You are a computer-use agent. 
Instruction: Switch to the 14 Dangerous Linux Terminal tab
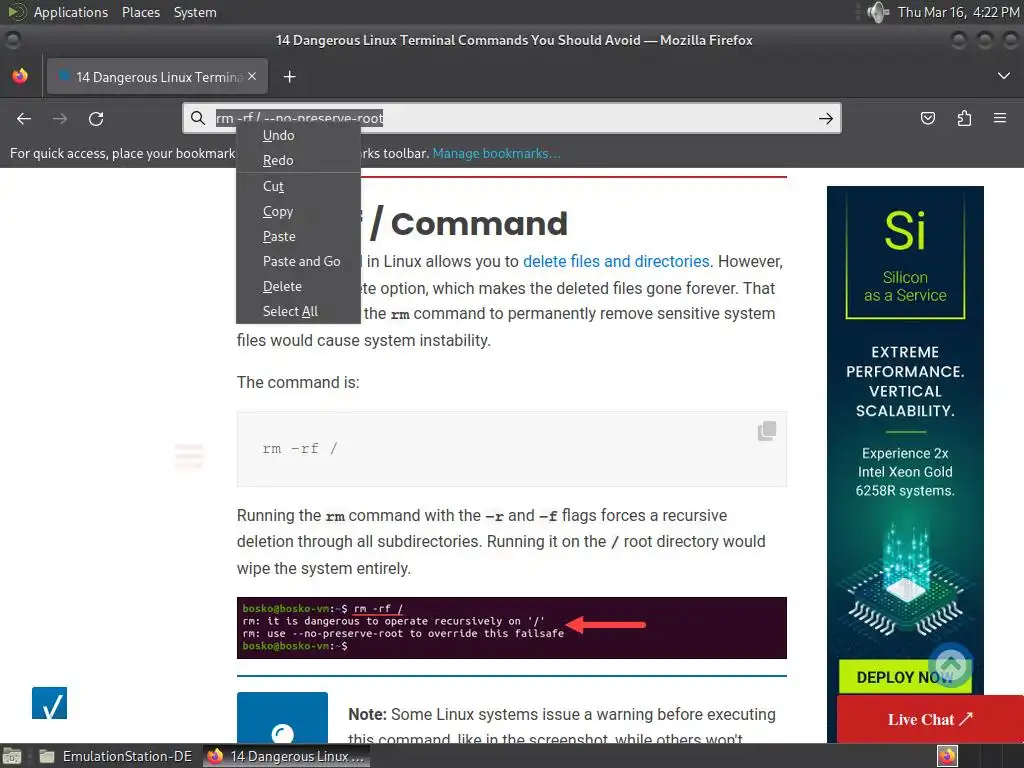pos(157,77)
